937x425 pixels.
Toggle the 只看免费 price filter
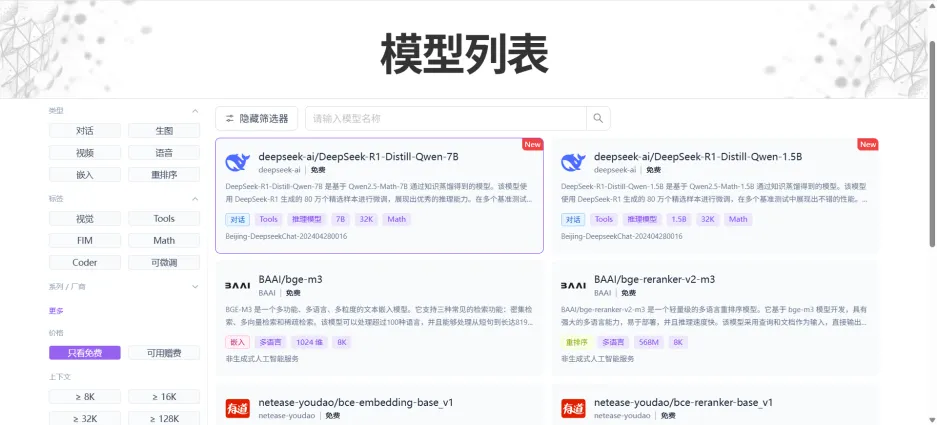coord(85,353)
